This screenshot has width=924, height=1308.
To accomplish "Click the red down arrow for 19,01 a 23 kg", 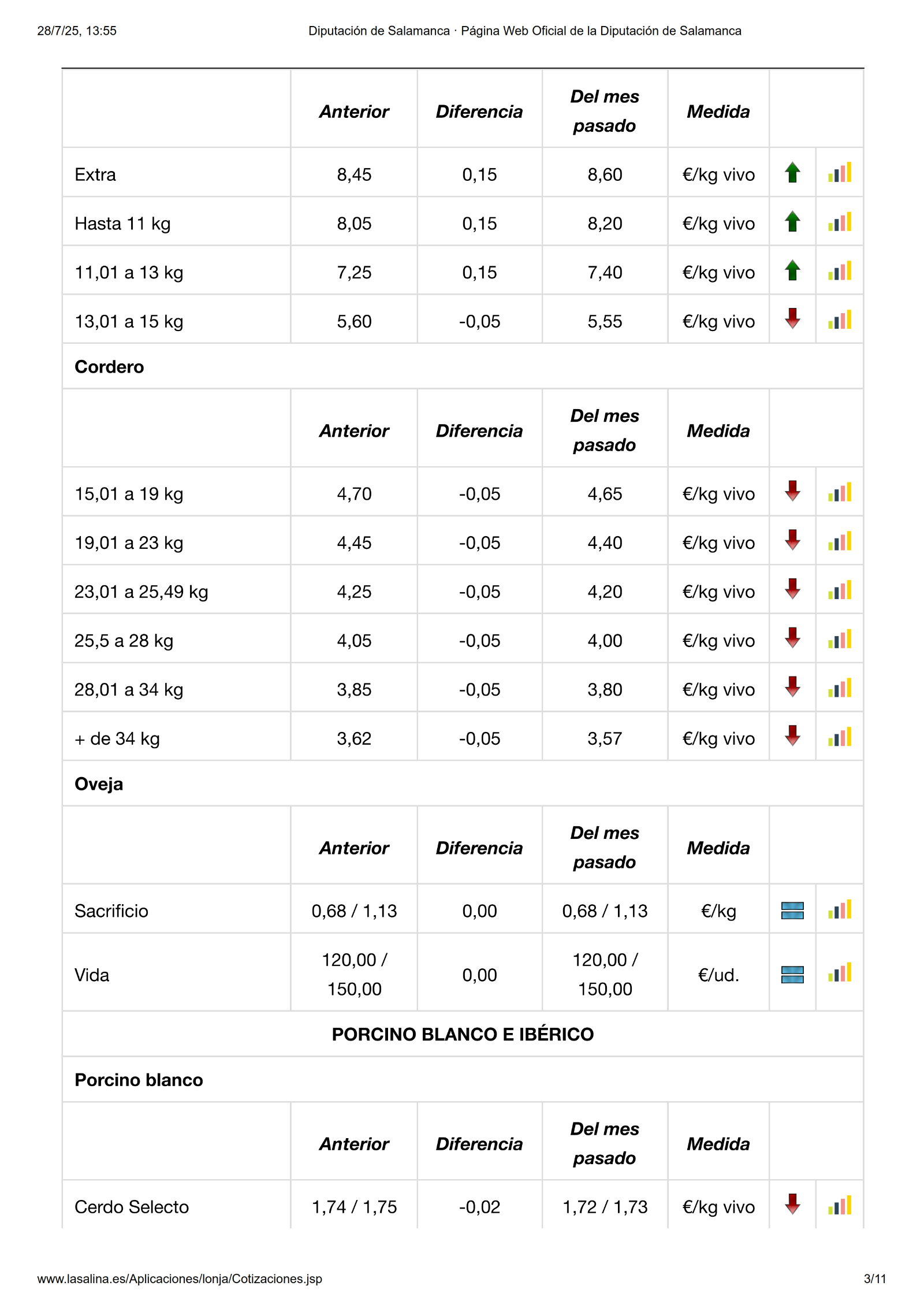I will (x=792, y=540).
